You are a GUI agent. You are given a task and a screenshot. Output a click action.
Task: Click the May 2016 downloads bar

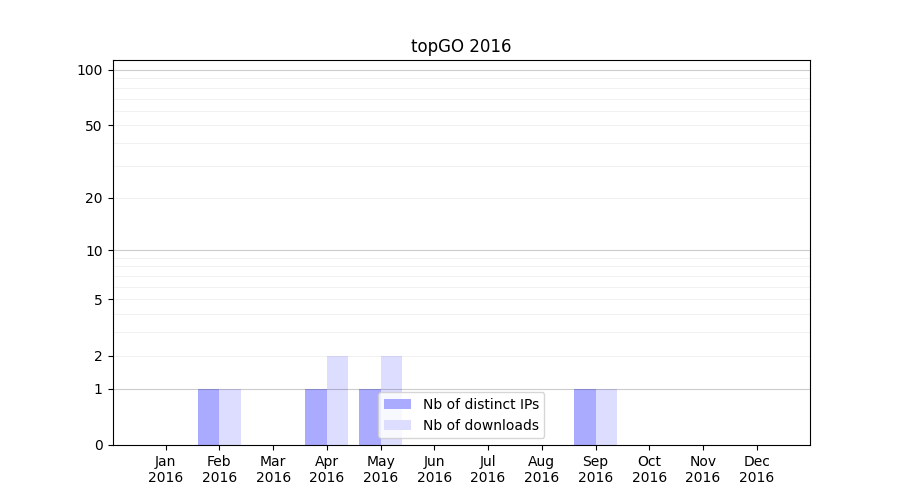(391, 372)
